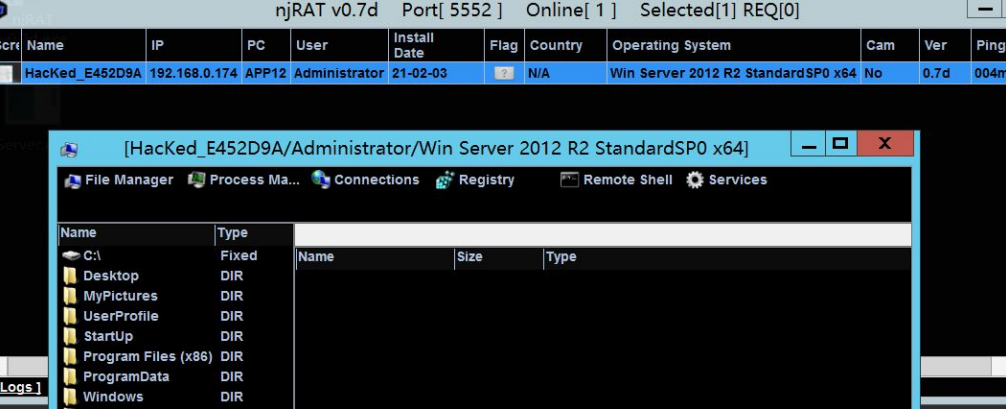This screenshot has height=409, width=1006.
Task: Sort victims by Install Date column
Action: (436, 46)
